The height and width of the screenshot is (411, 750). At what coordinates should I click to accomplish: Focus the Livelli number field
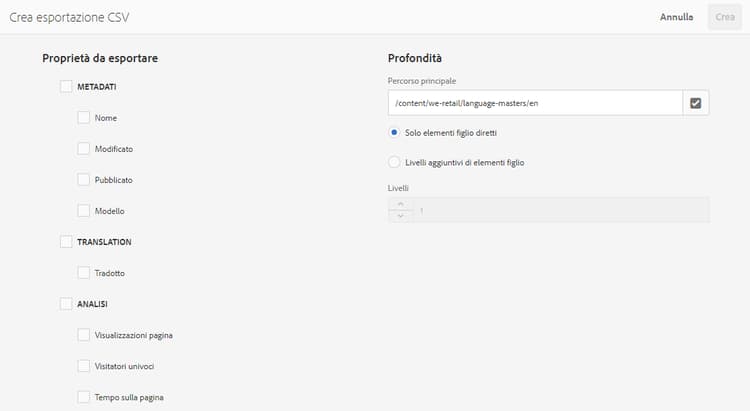tap(560, 210)
